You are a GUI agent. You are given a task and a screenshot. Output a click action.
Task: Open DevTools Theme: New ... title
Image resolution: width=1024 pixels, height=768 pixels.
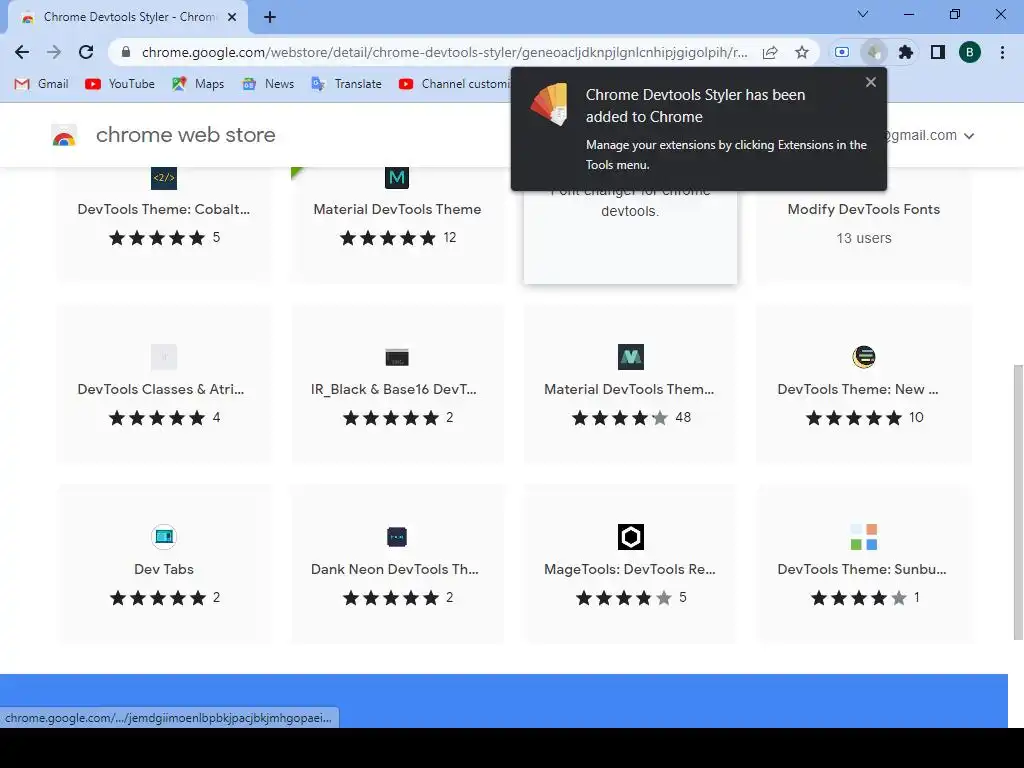pyautogui.click(x=858, y=389)
